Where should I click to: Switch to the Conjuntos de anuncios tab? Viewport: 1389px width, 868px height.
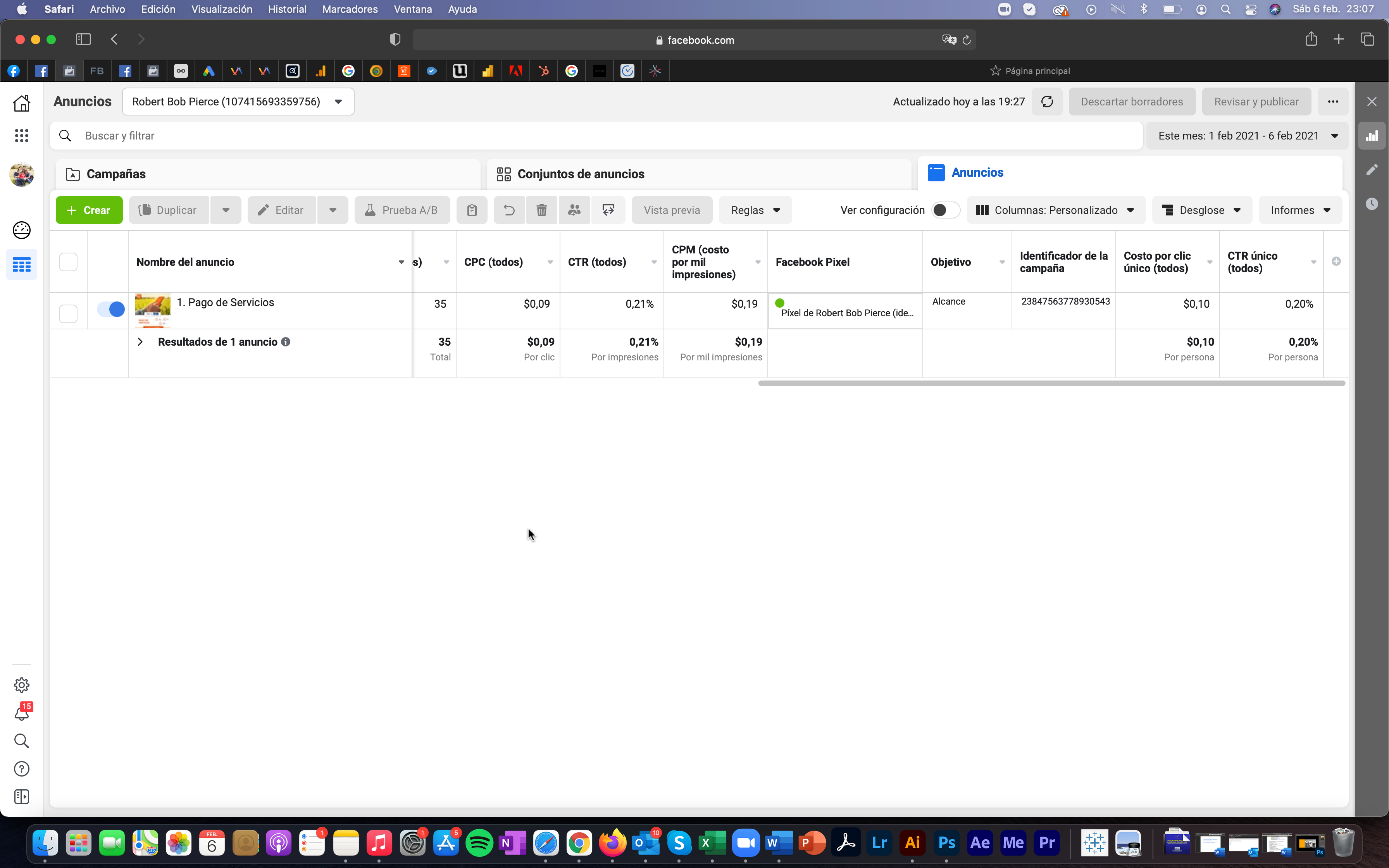(699, 174)
